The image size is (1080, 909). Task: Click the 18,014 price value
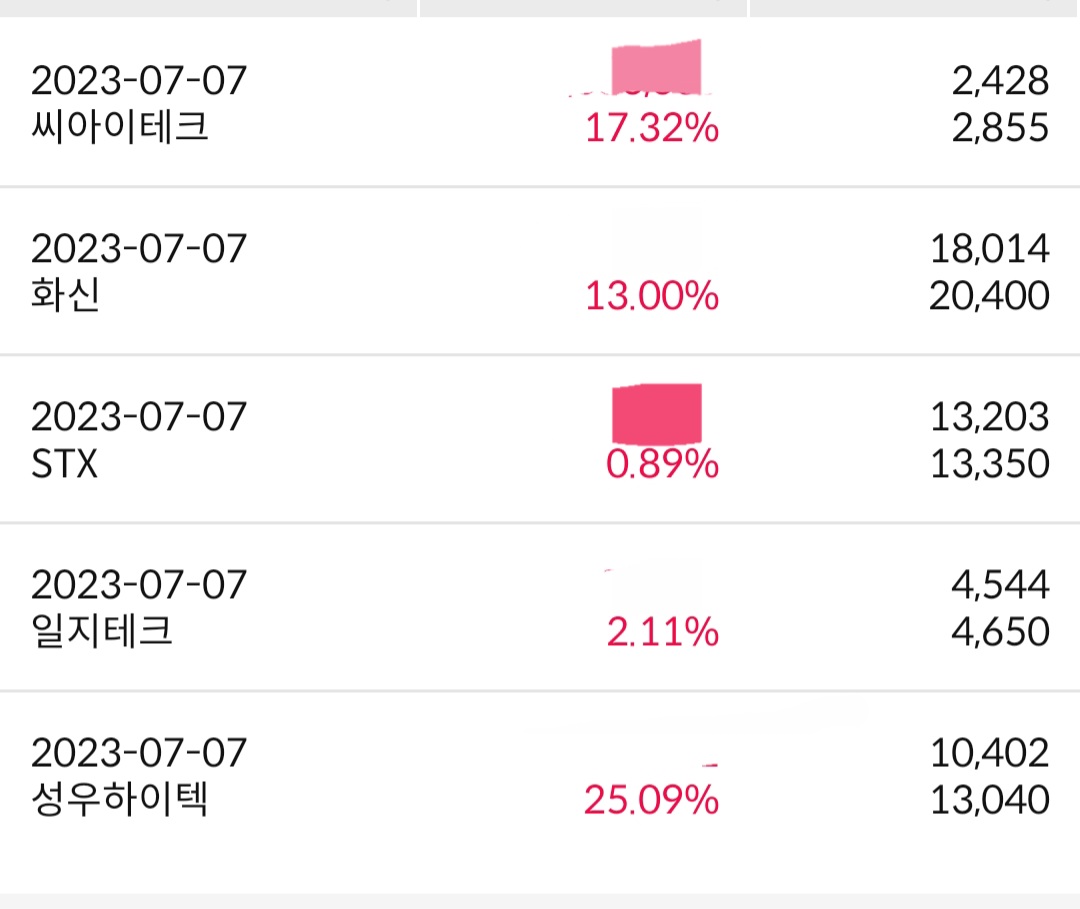[989, 248]
